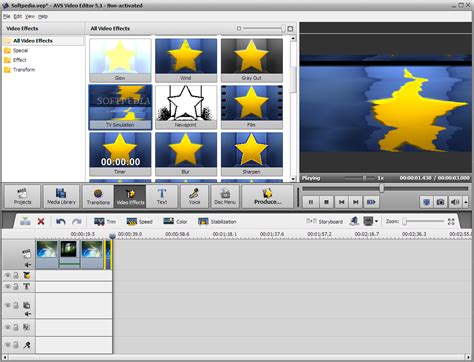474x362 pixels.
Task: Click the Speed button
Action: (139, 221)
